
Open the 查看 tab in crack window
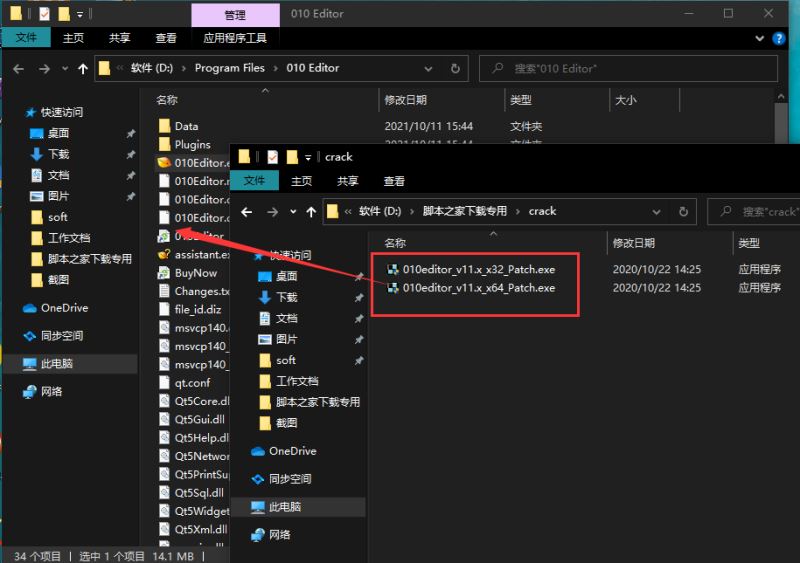(x=394, y=181)
